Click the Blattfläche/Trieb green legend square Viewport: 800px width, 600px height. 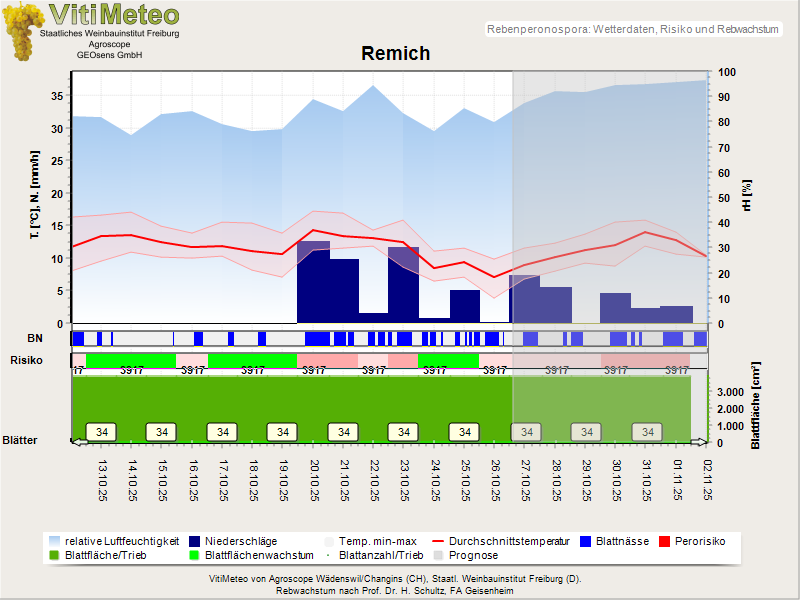[54, 555]
